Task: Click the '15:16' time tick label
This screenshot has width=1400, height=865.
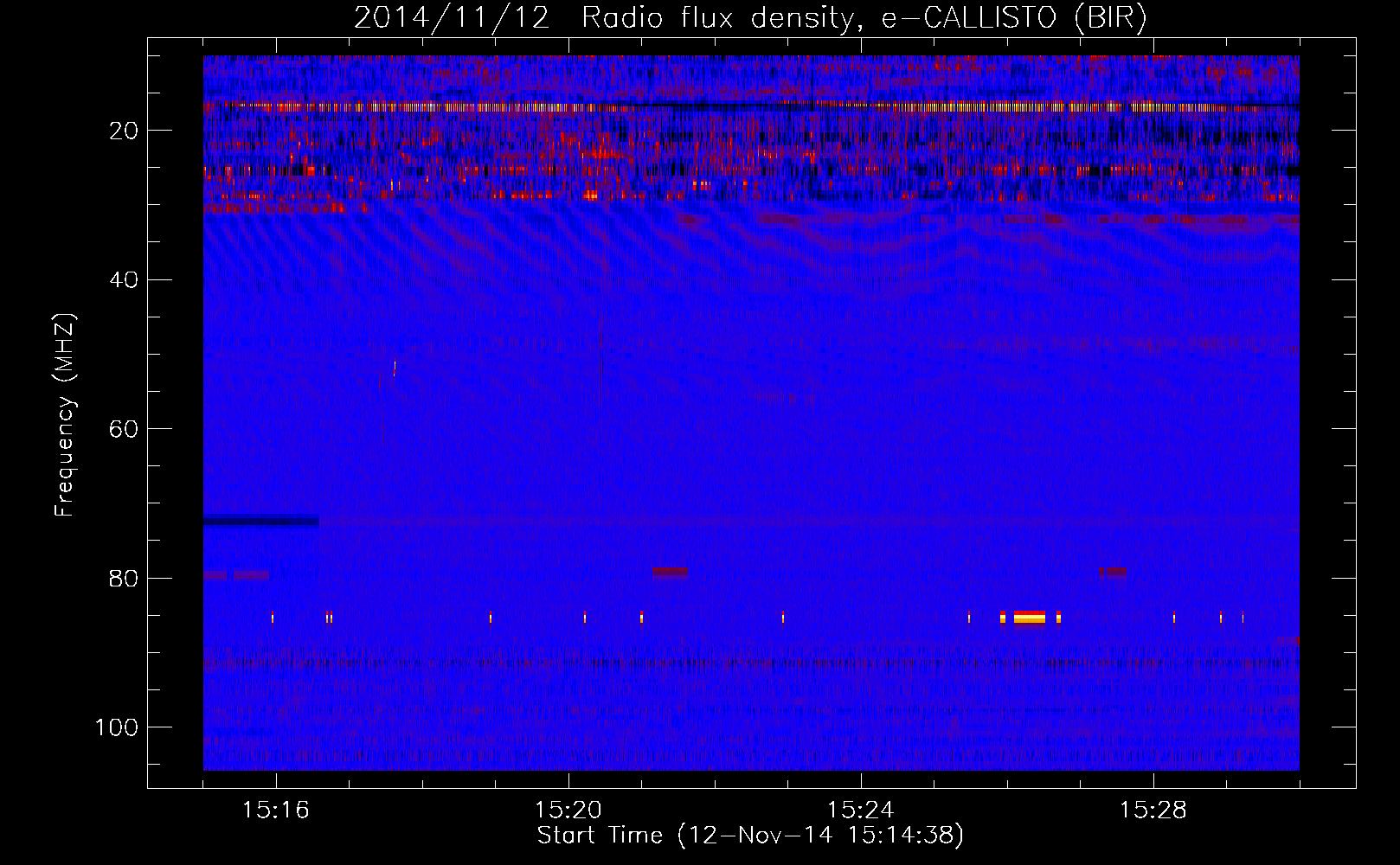Action: (276, 811)
